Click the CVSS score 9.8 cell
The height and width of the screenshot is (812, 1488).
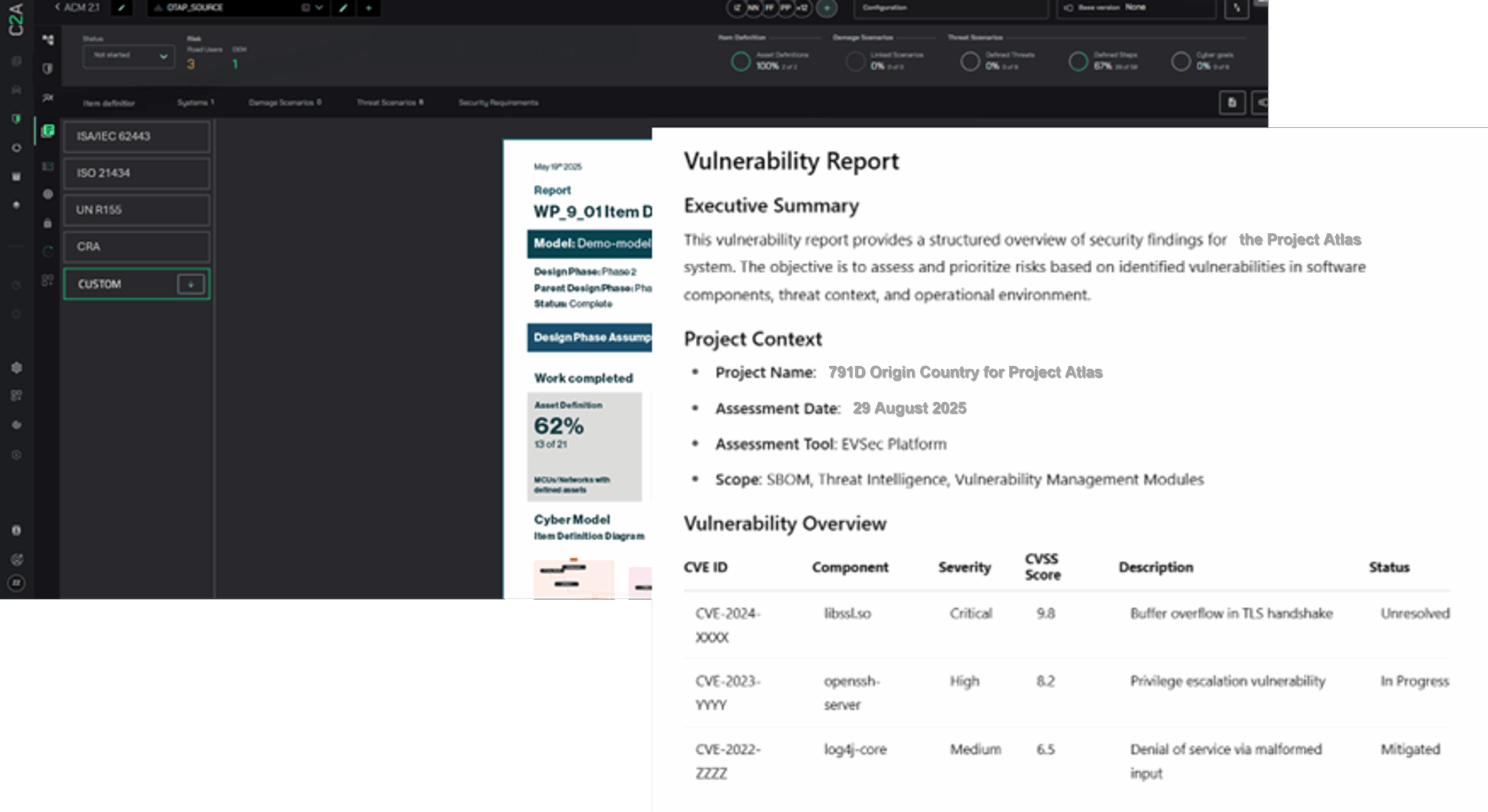pyautogui.click(x=1046, y=614)
